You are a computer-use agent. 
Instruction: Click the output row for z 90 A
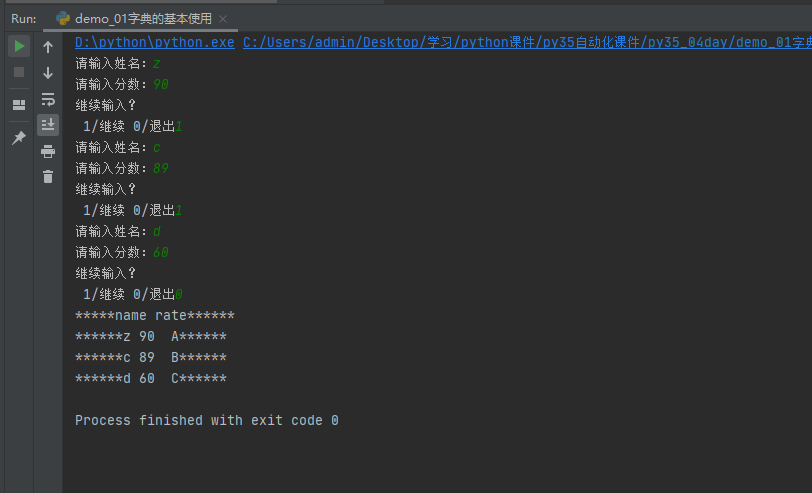pos(151,337)
